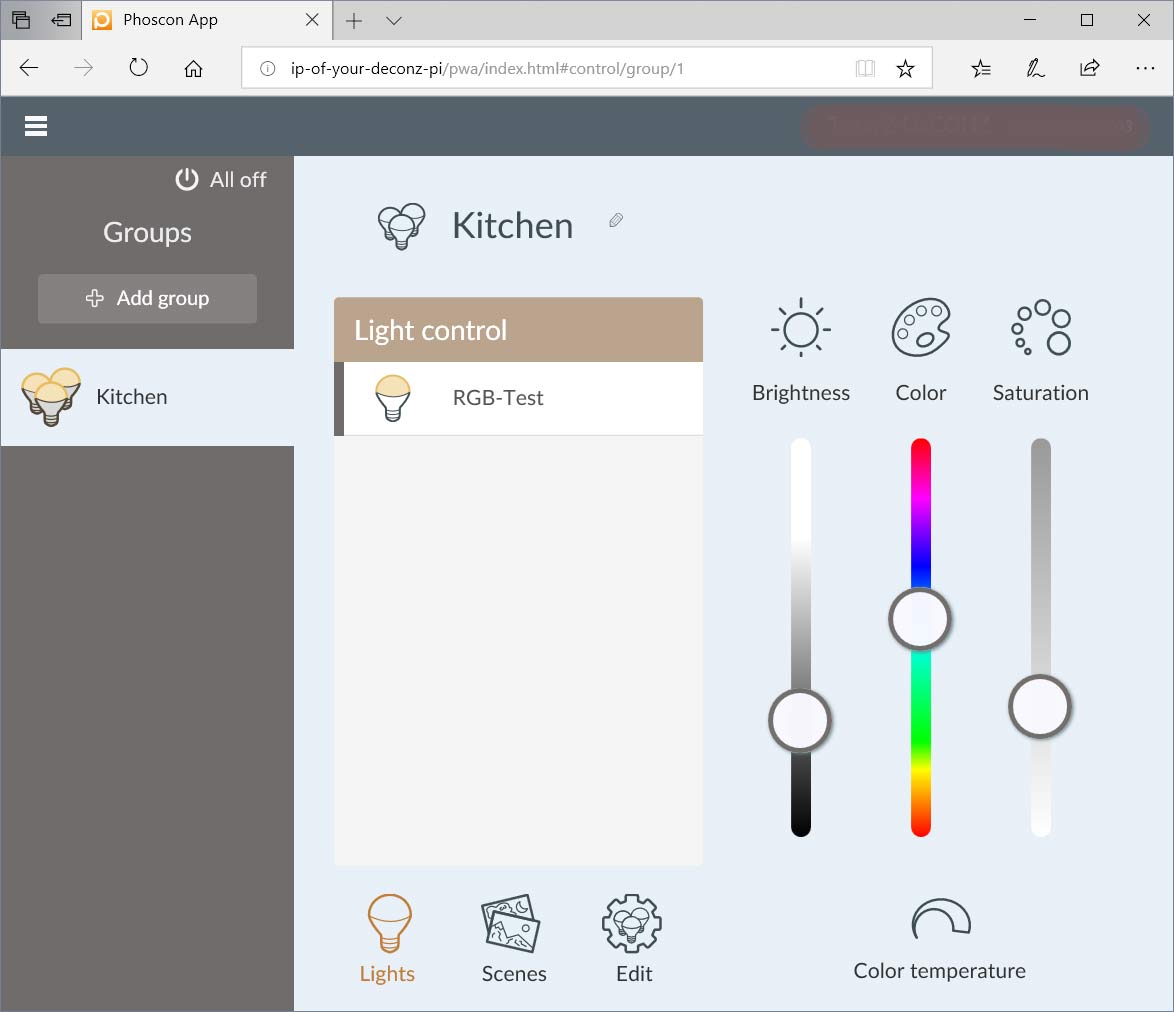
Task: Select the RGB-Test light row
Action: (518, 398)
